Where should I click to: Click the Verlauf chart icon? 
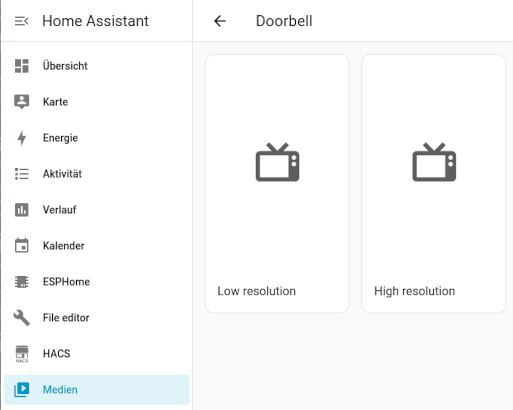(22, 210)
